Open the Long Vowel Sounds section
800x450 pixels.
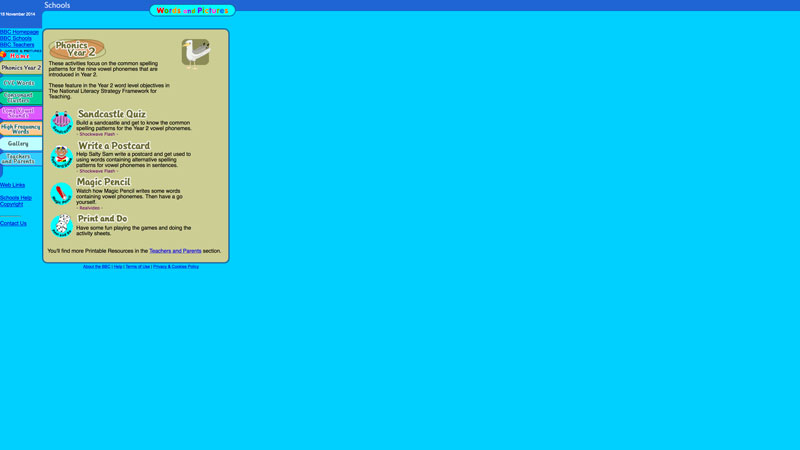tap(20, 113)
